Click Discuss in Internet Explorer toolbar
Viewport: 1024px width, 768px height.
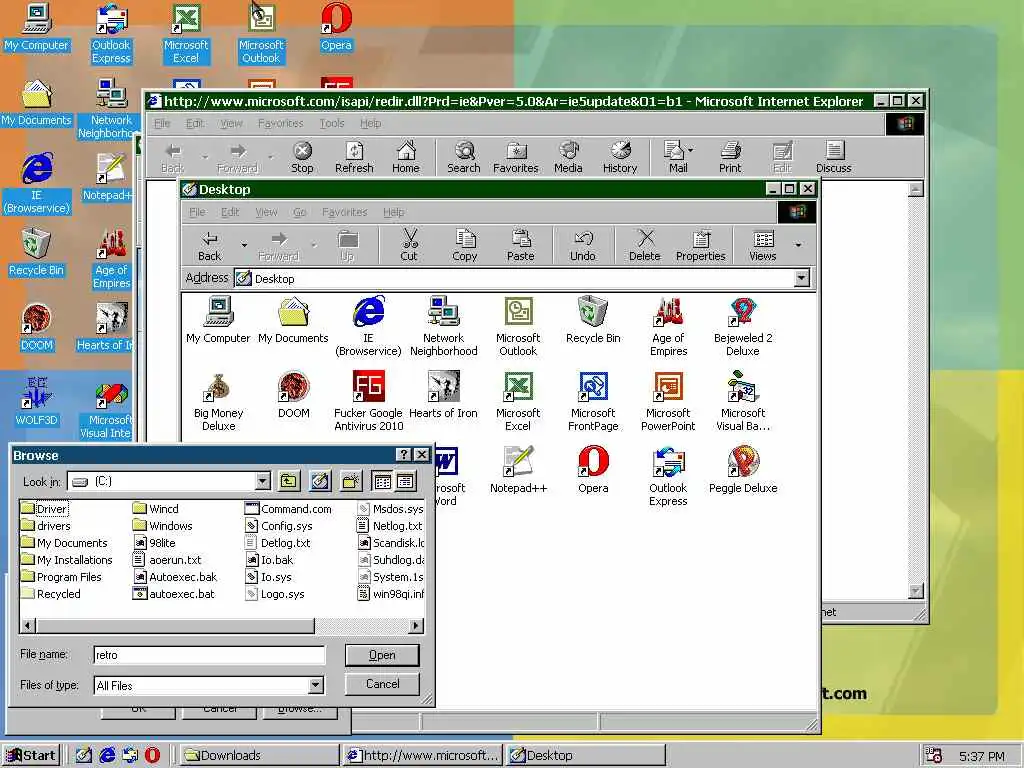pyautogui.click(x=834, y=157)
